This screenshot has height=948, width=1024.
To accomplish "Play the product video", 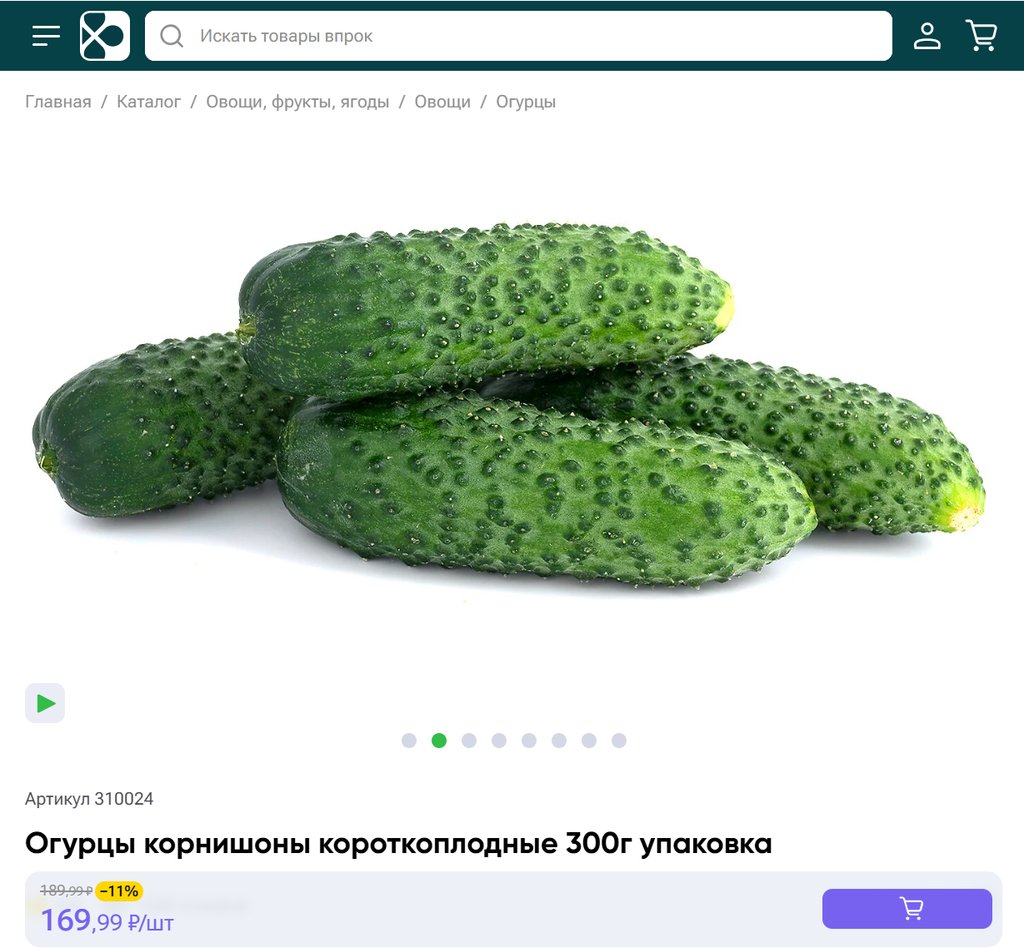I will 45,703.
